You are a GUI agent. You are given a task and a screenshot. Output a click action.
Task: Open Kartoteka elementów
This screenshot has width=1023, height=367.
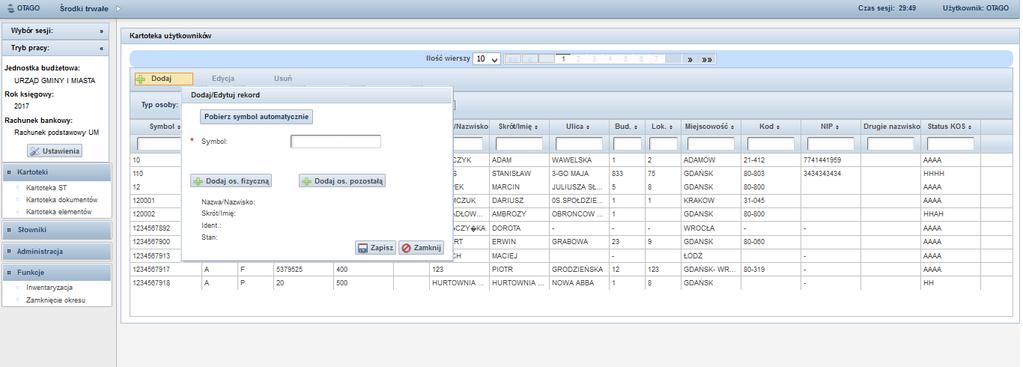coord(58,212)
